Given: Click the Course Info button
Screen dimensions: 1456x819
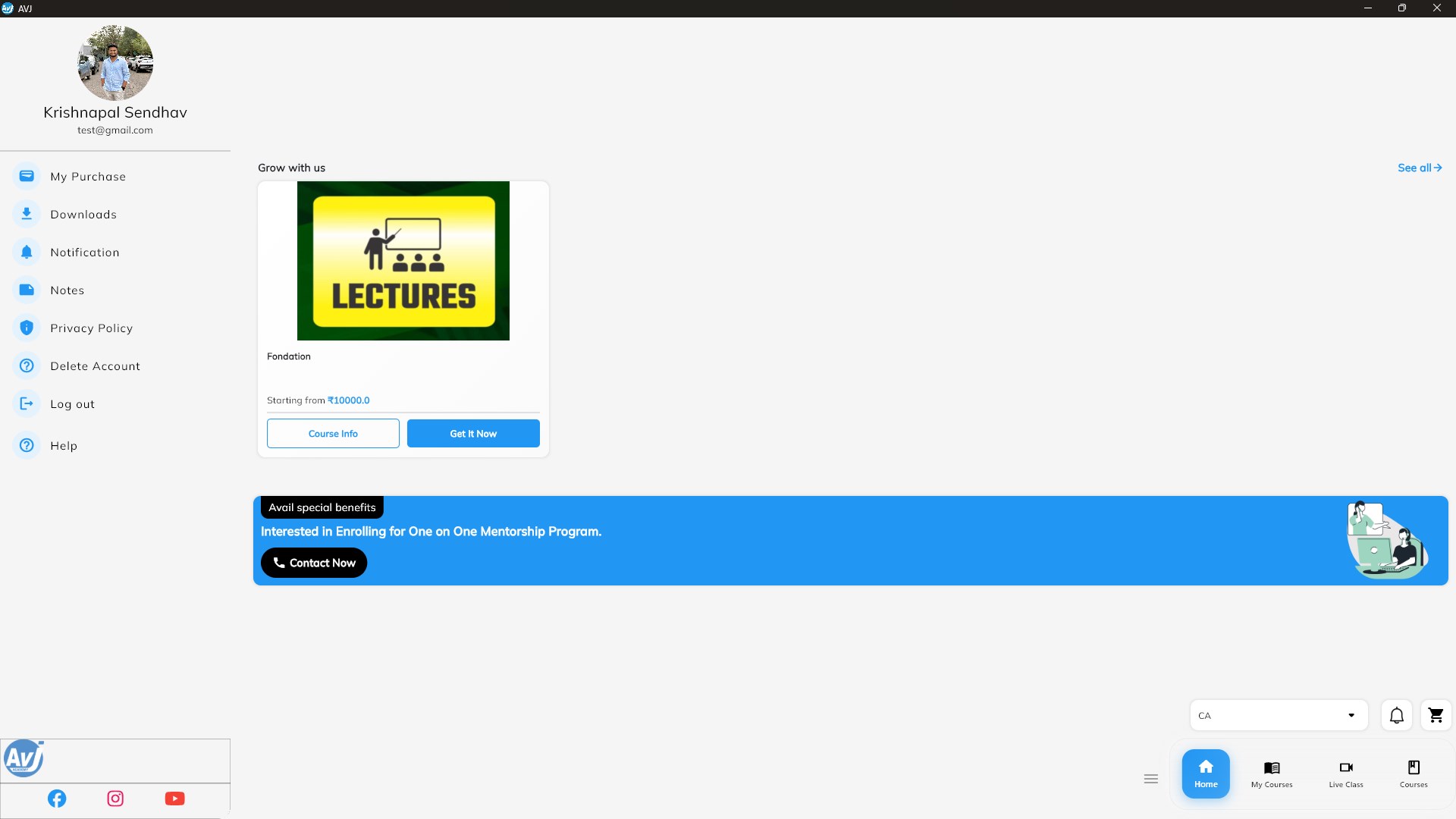Looking at the screenshot, I should [x=333, y=434].
